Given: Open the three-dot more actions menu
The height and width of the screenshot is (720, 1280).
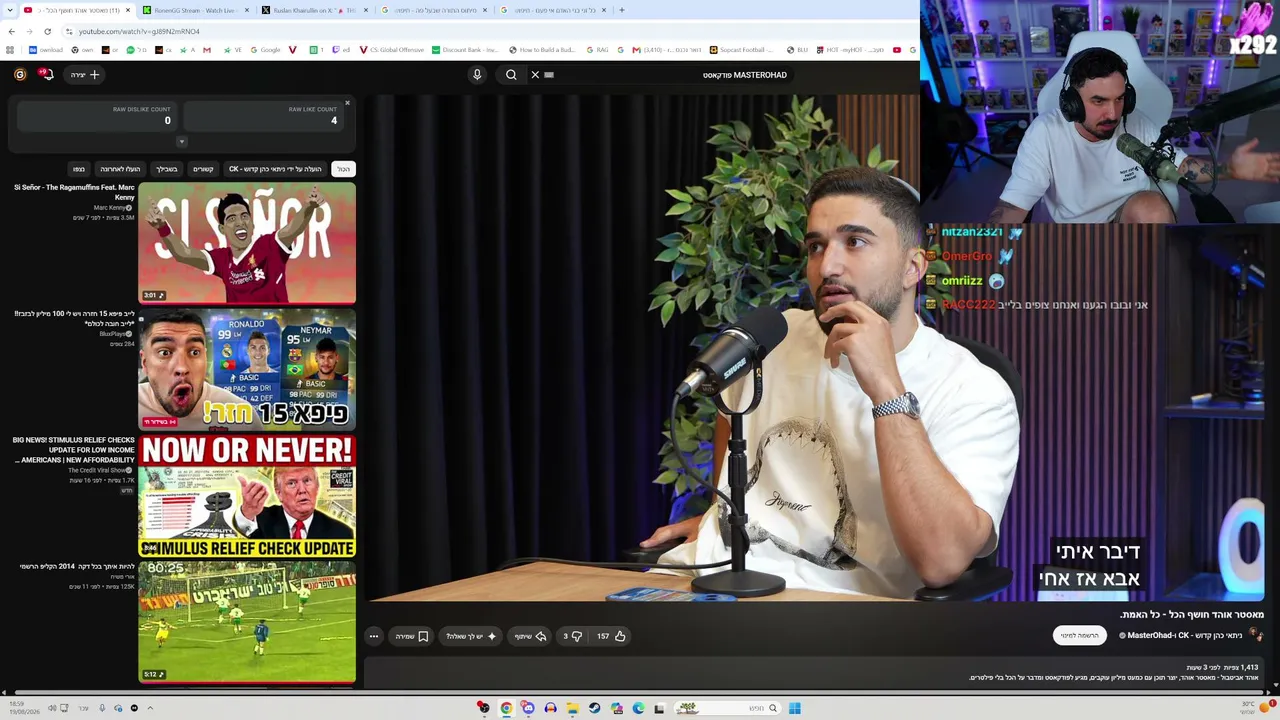Looking at the screenshot, I should click(x=374, y=636).
